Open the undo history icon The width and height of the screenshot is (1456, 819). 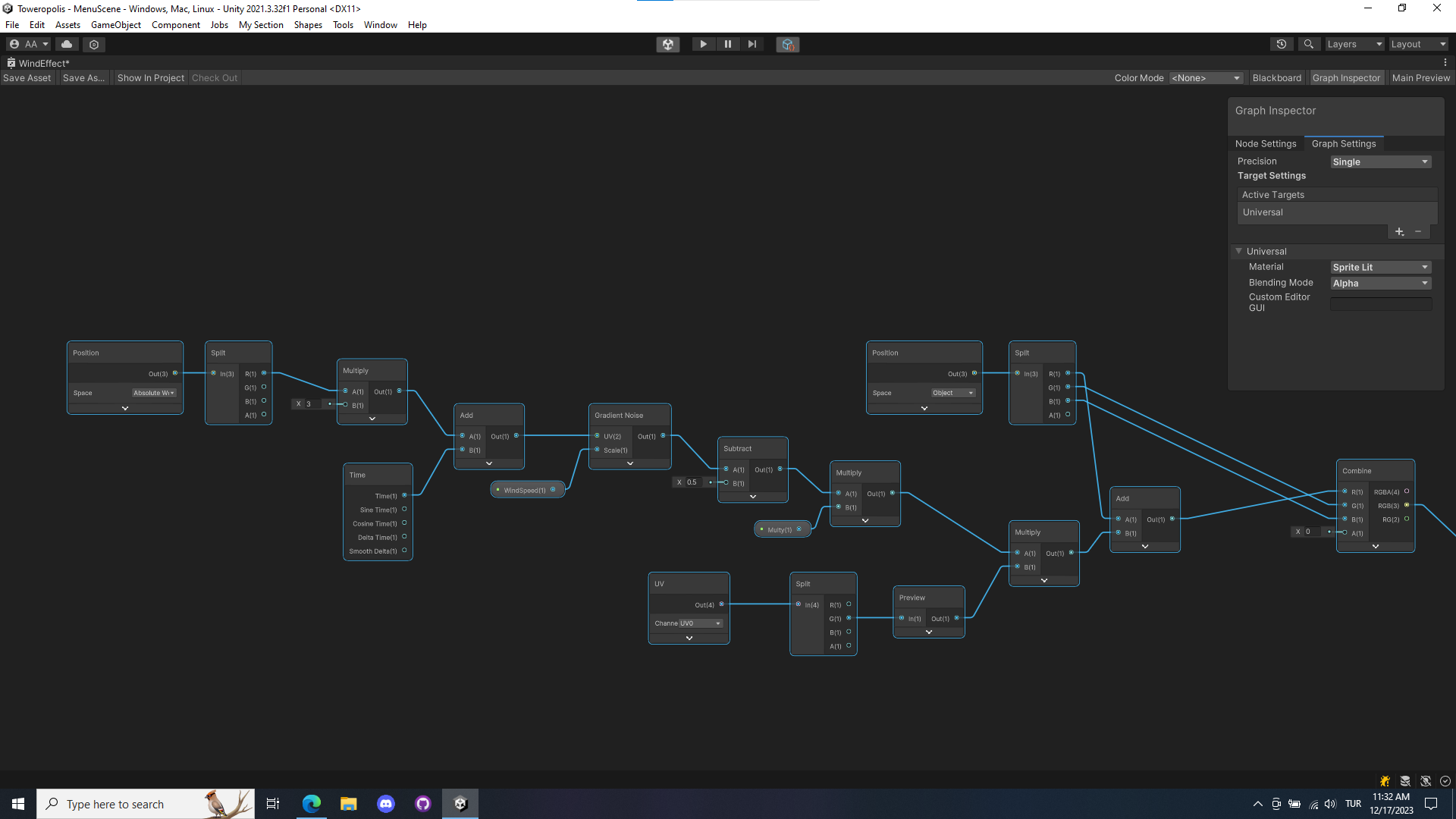point(1282,44)
